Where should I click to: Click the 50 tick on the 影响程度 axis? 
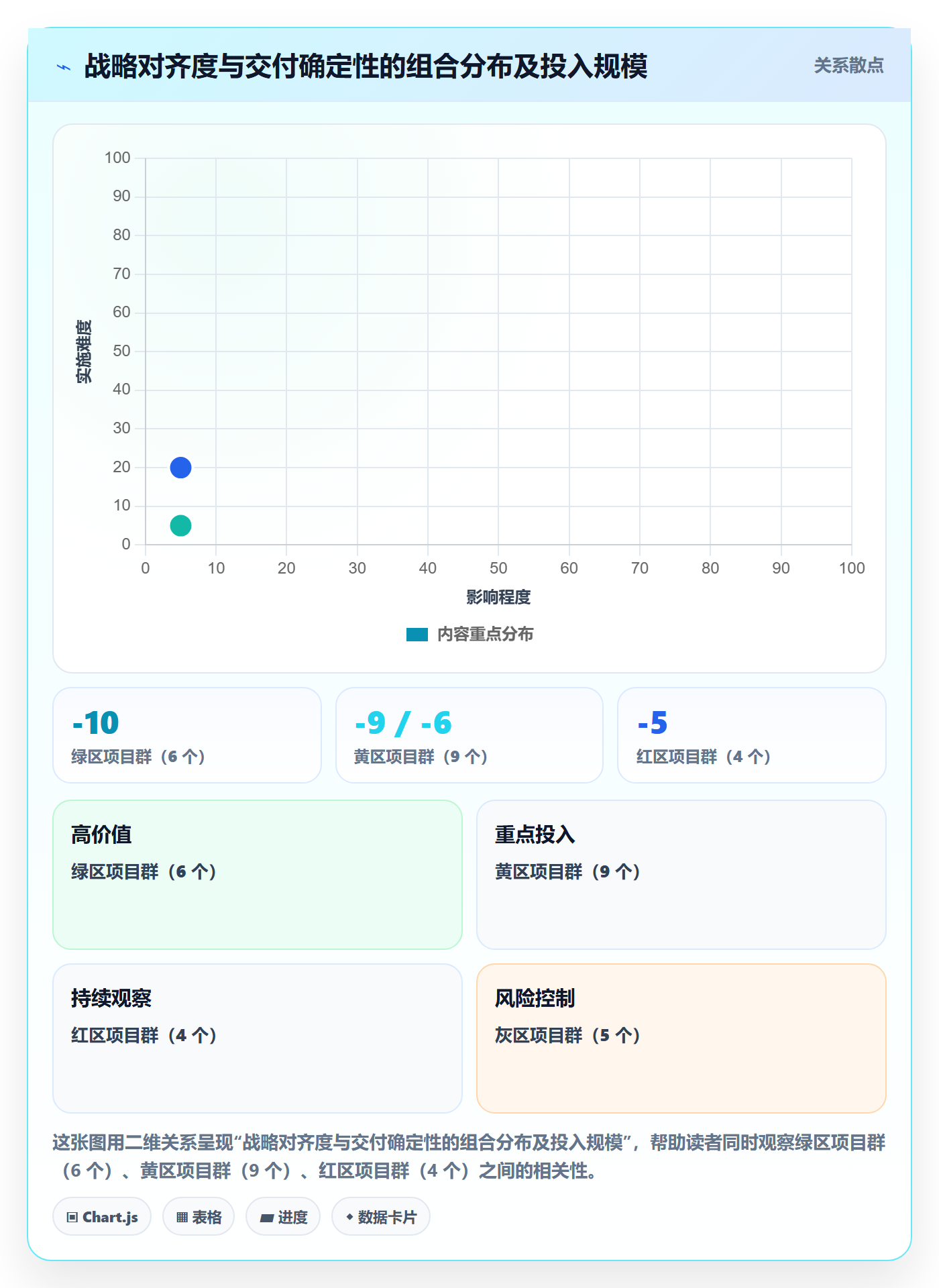[x=498, y=568]
